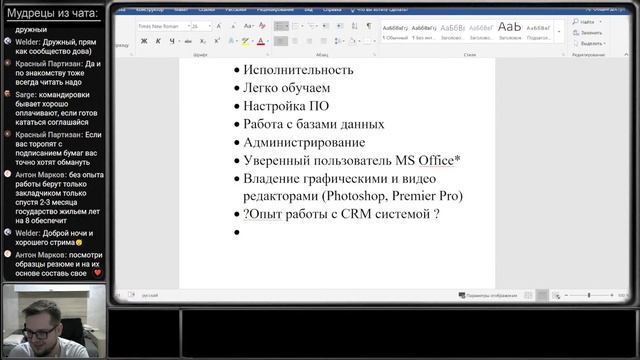
Task: Sort the selected paragraphs
Action: coord(354,26)
